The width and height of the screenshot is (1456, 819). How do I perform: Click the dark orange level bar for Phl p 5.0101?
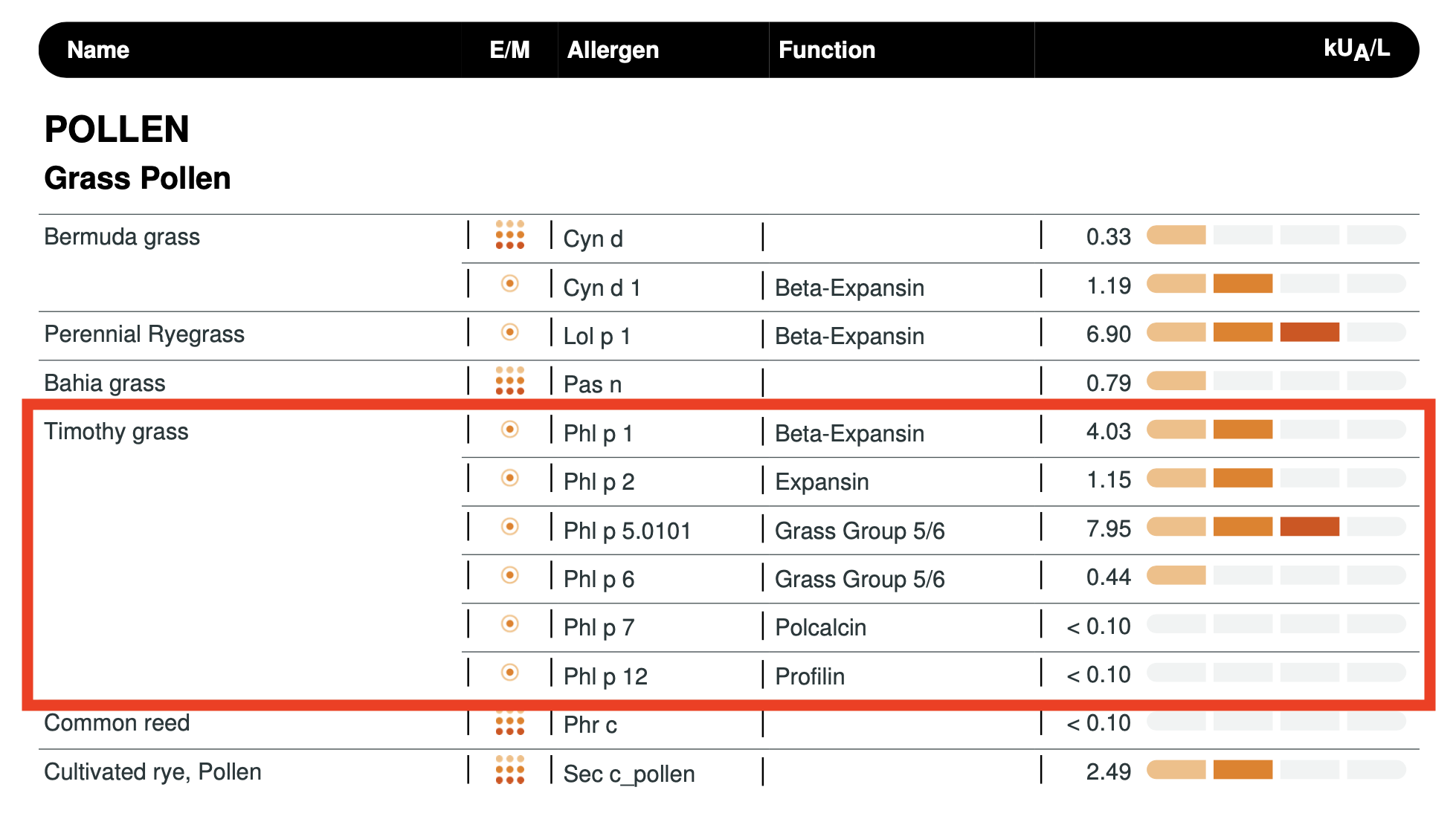[1310, 527]
